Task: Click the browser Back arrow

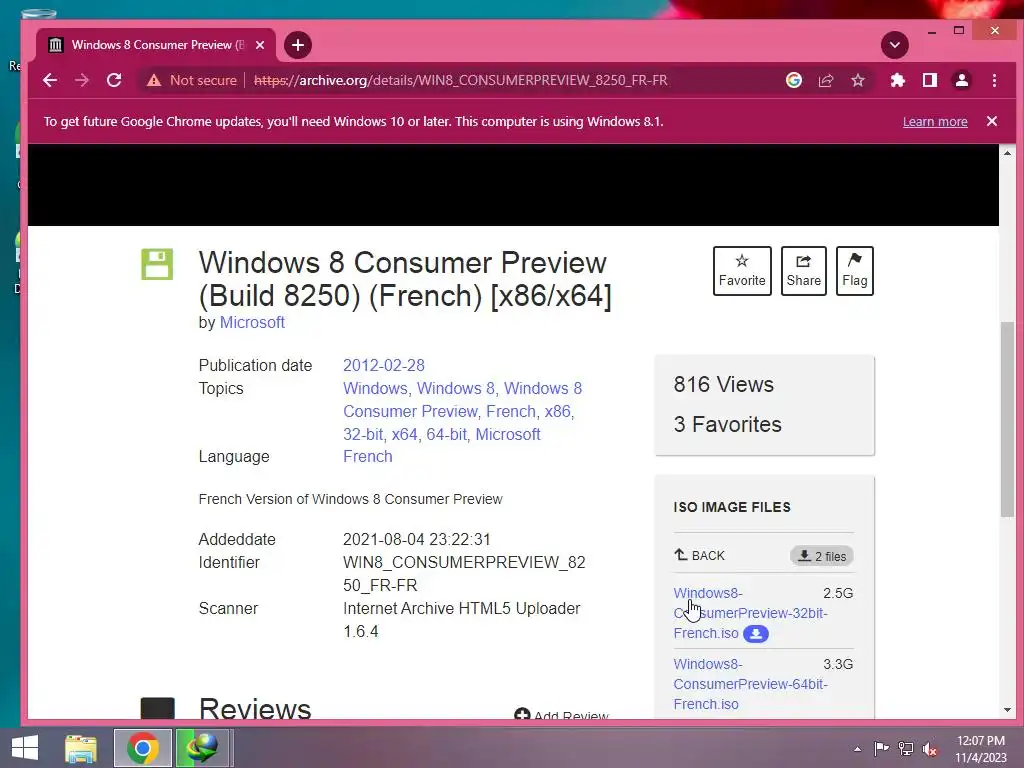Action: point(50,80)
